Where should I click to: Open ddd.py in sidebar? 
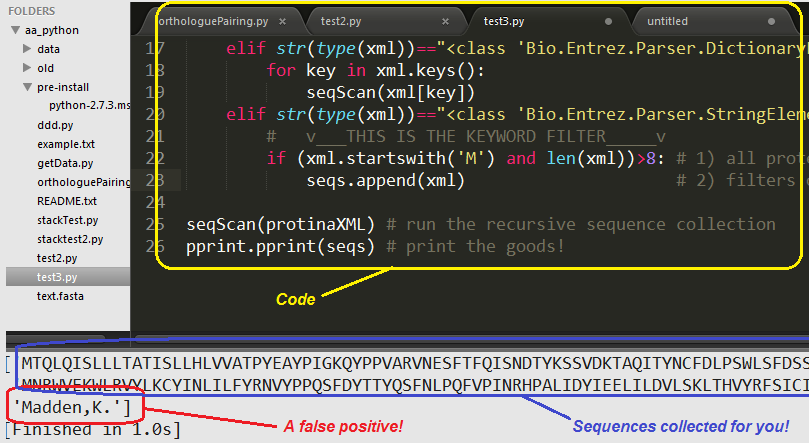55,125
